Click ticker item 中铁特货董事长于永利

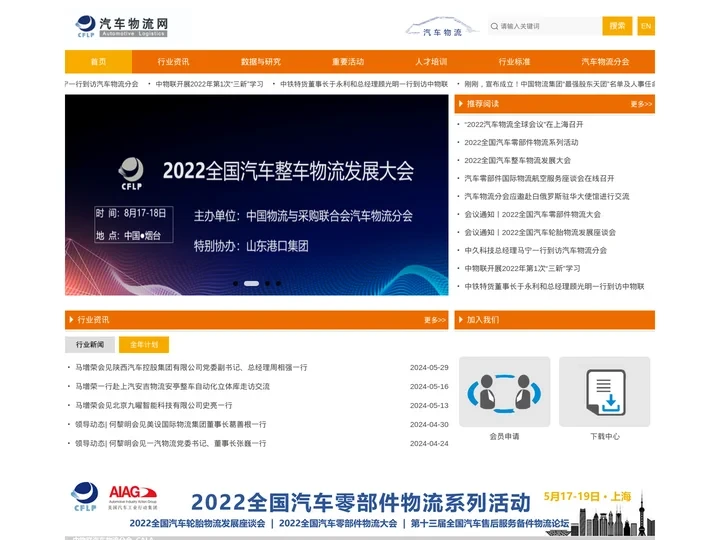click(364, 84)
